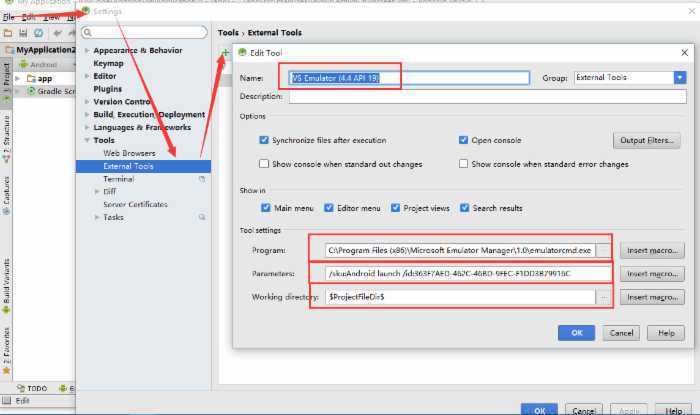This screenshot has width=700, height=415.
Task: Click Insert macro for the Program field
Action: (652, 250)
